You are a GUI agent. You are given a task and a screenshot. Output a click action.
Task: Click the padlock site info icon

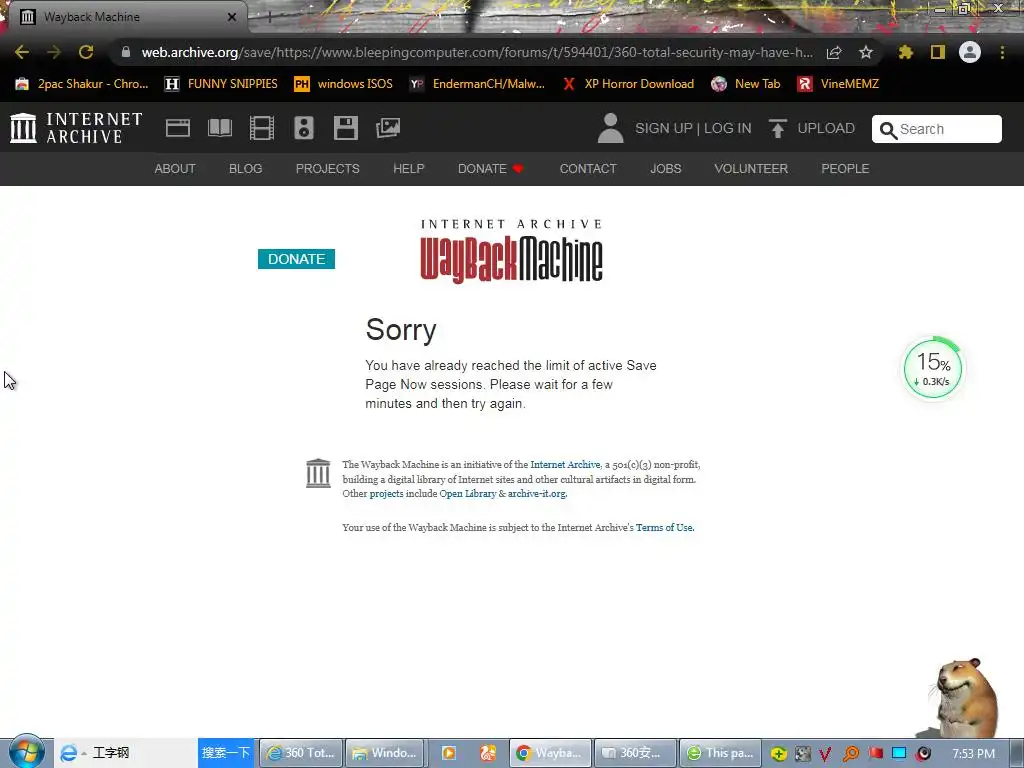point(126,52)
